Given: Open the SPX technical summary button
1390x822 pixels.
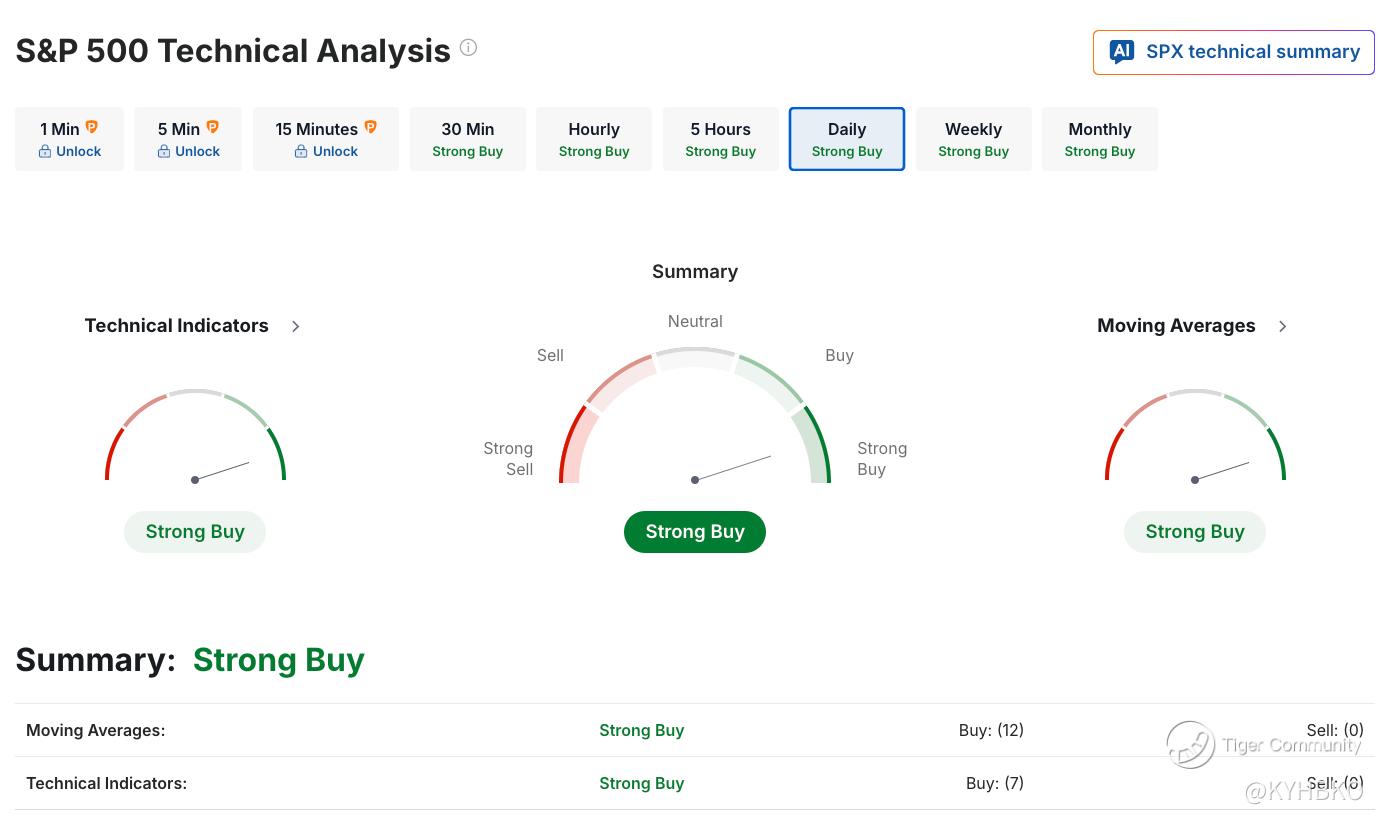Looking at the screenshot, I should coord(1234,52).
